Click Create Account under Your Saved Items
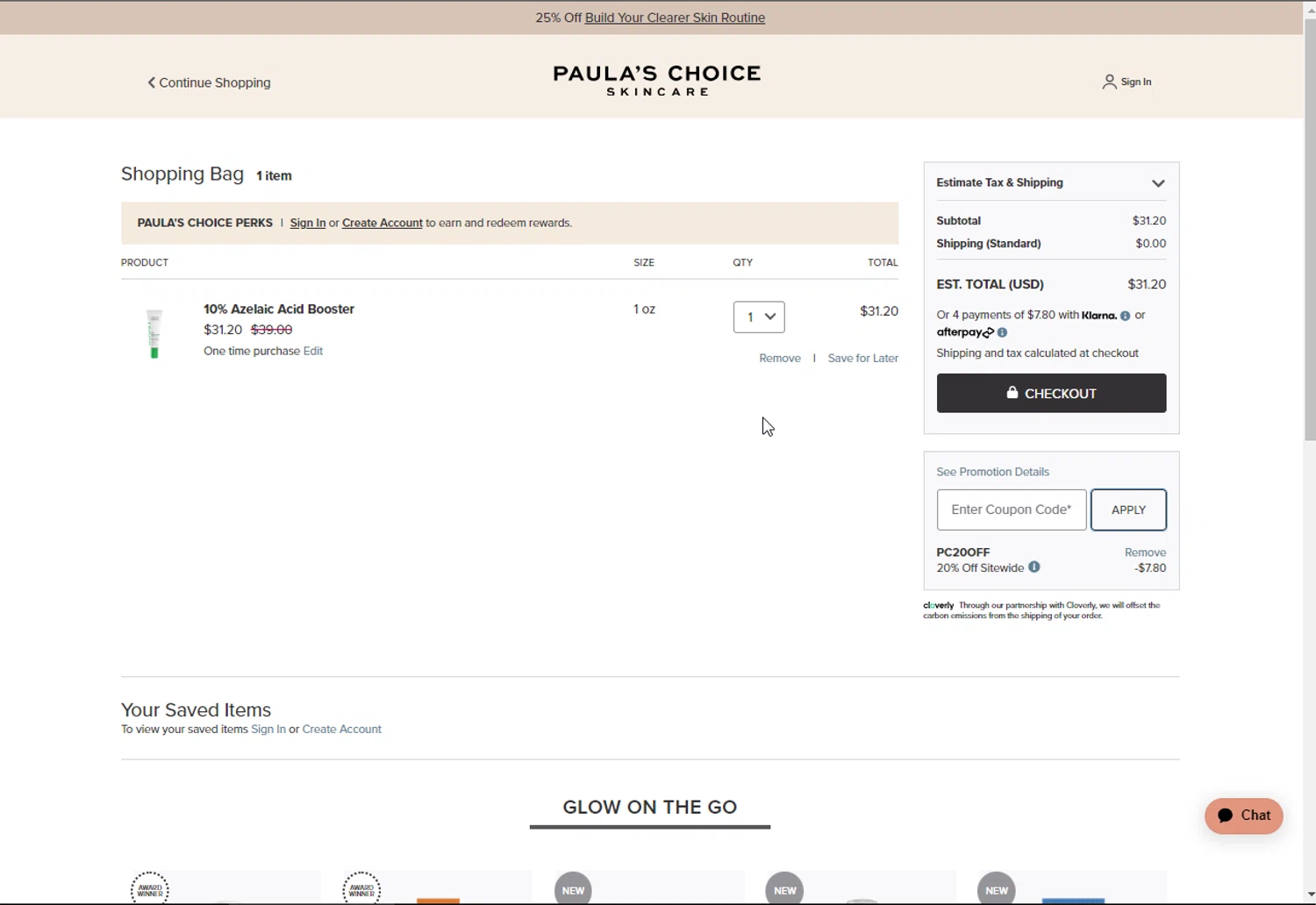This screenshot has width=1316, height=905. (342, 730)
